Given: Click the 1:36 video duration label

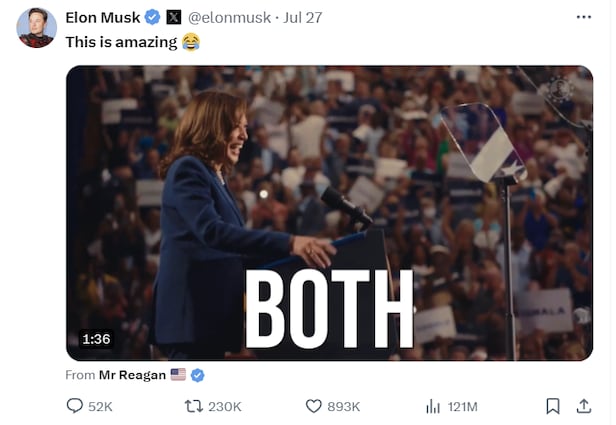Looking at the screenshot, I should [96, 339].
